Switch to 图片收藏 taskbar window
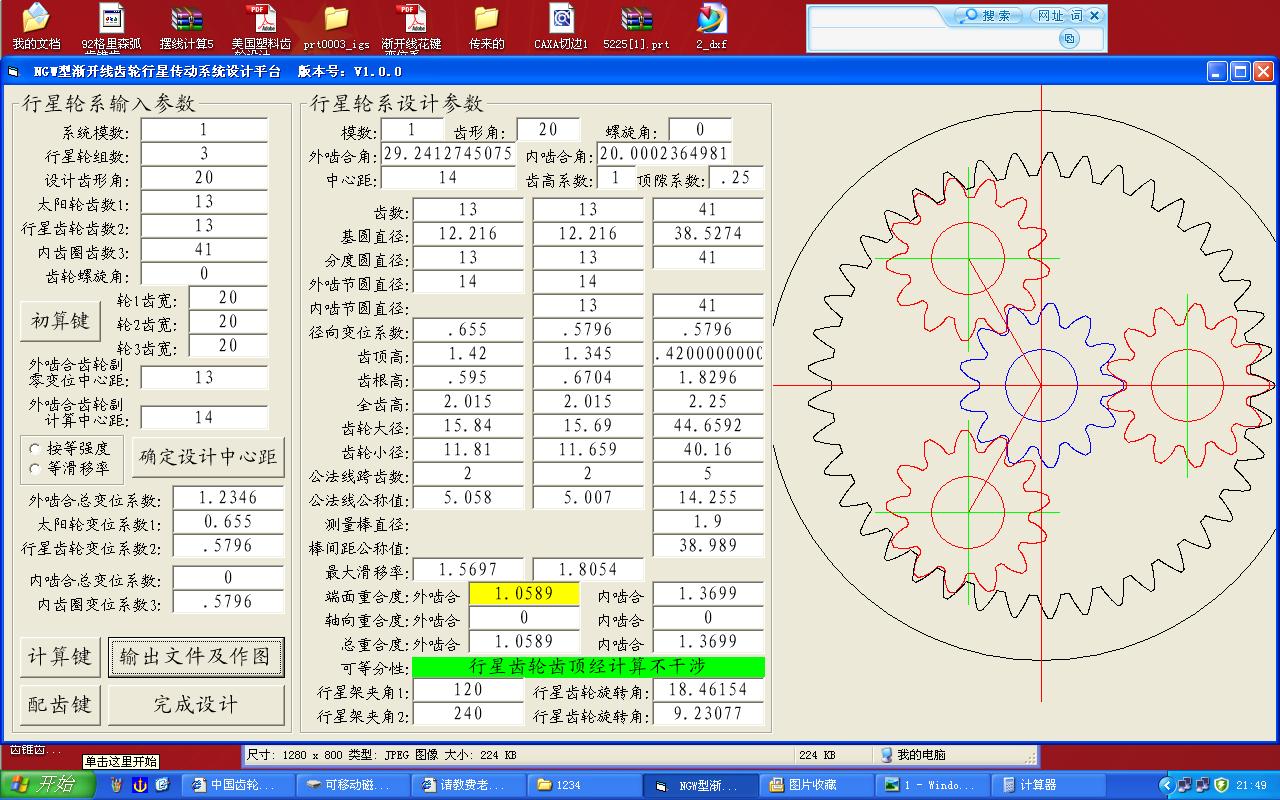 pos(818,785)
